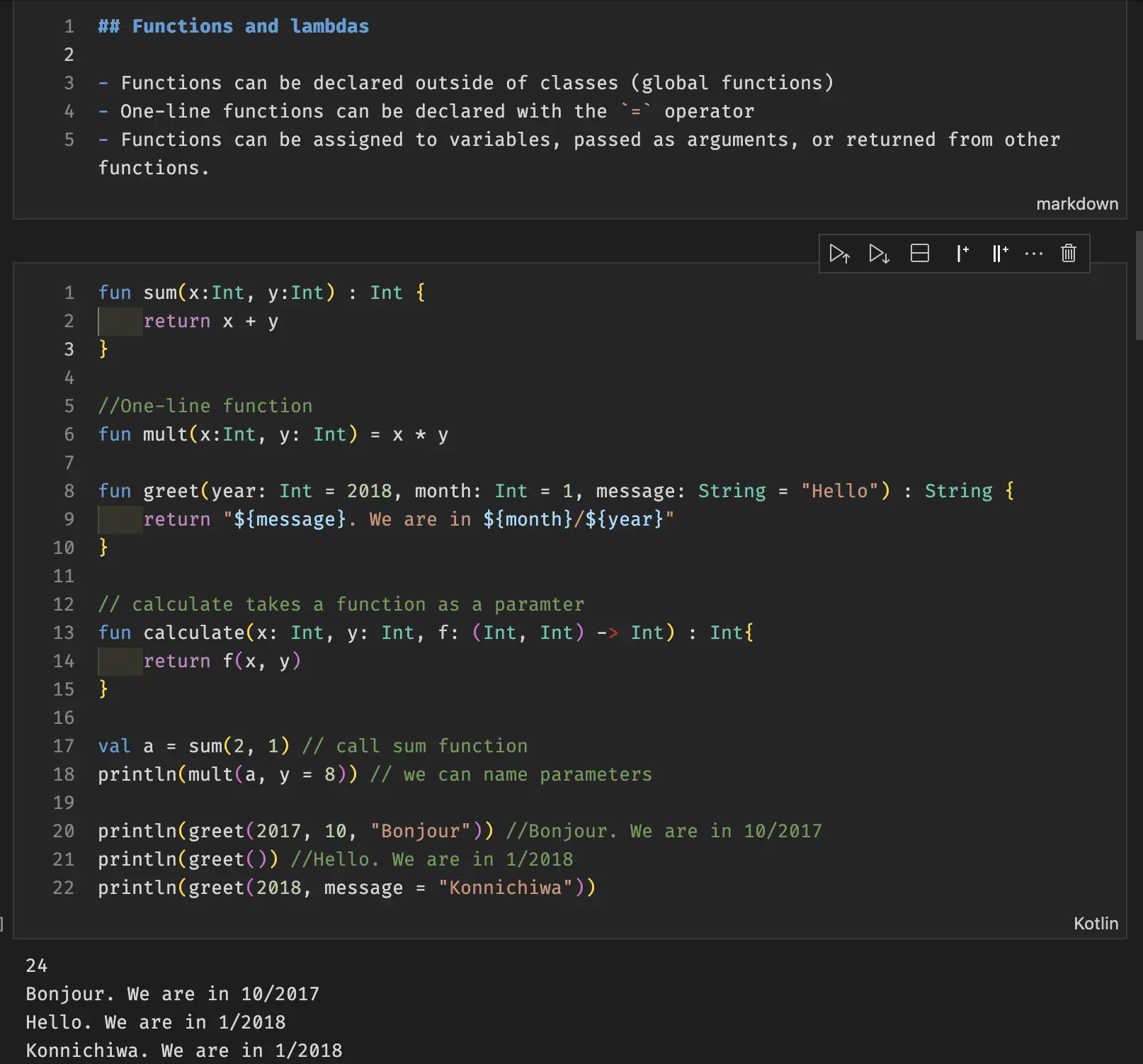This screenshot has width=1143, height=1064.
Task: Click the markdown bullet 'Functions can be declared outside of classes'
Action: point(466,83)
